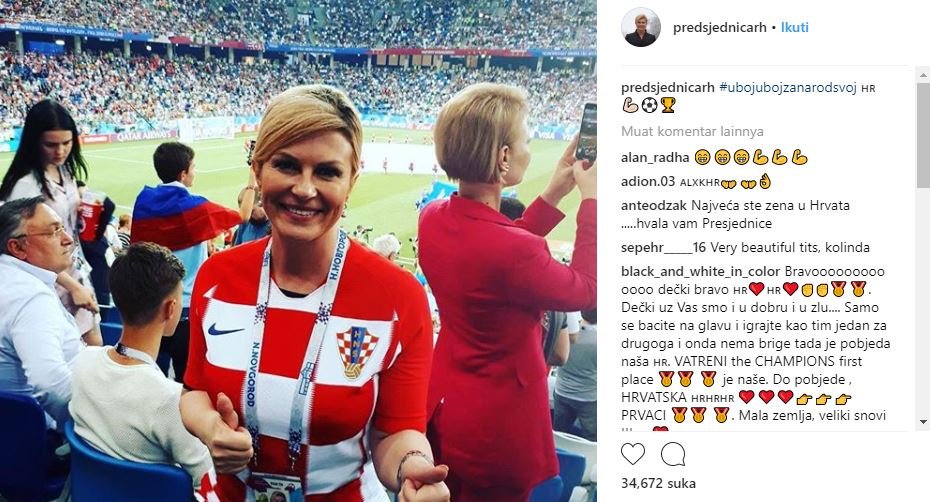
Task: Open the alan_radha commenter profile
Action: coord(655,158)
